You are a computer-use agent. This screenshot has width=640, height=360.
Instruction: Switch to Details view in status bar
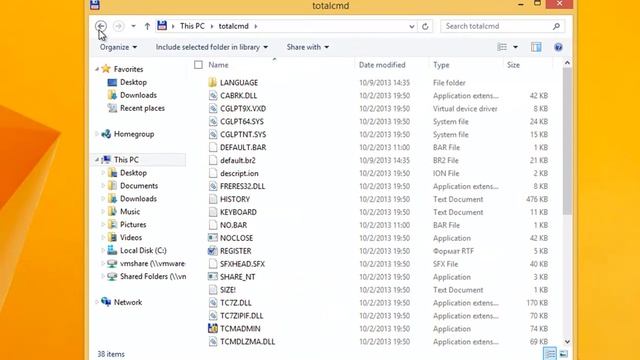click(x=550, y=354)
